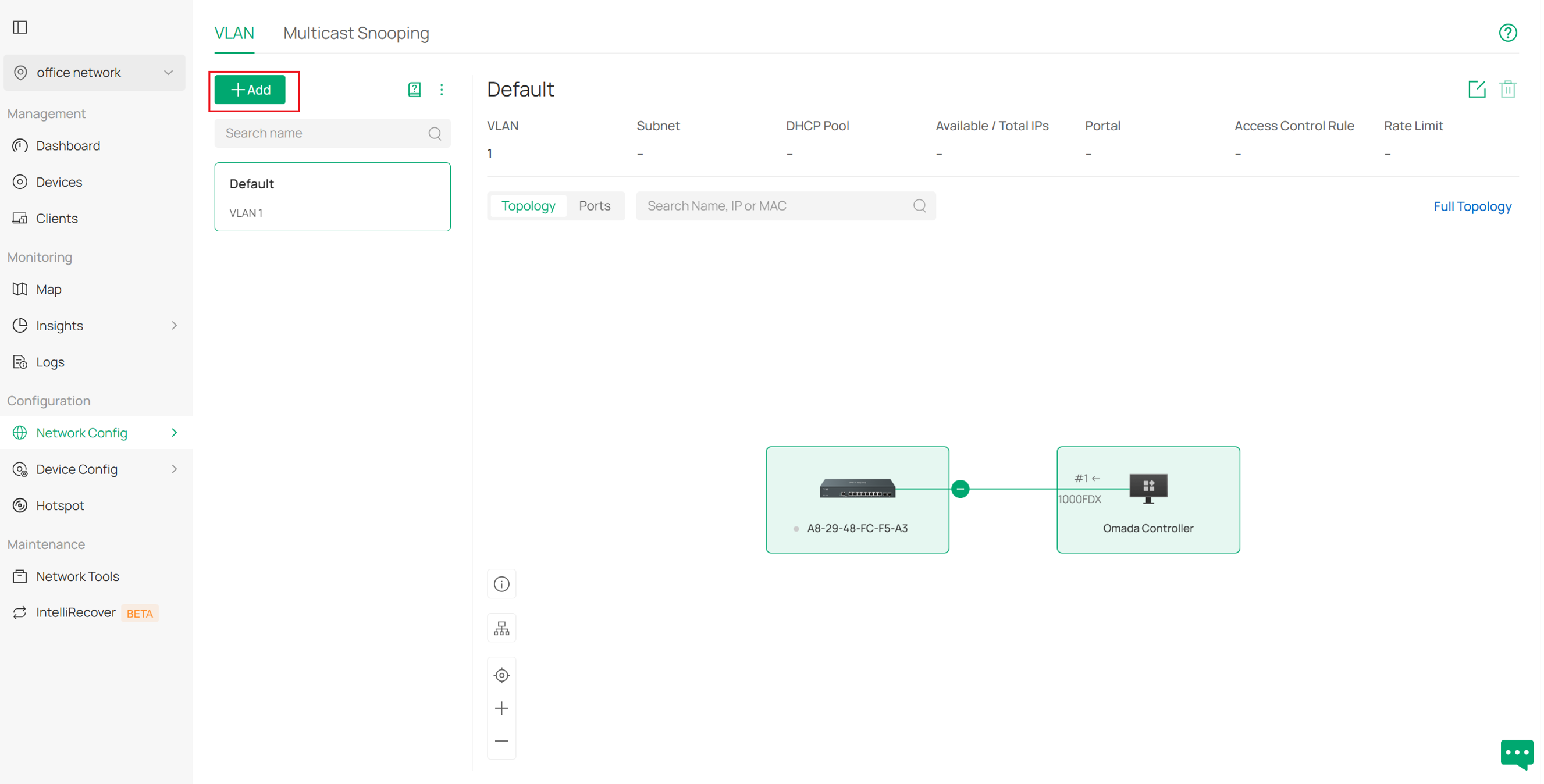Click the Access Control Rule column header

click(x=1294, y=126)
